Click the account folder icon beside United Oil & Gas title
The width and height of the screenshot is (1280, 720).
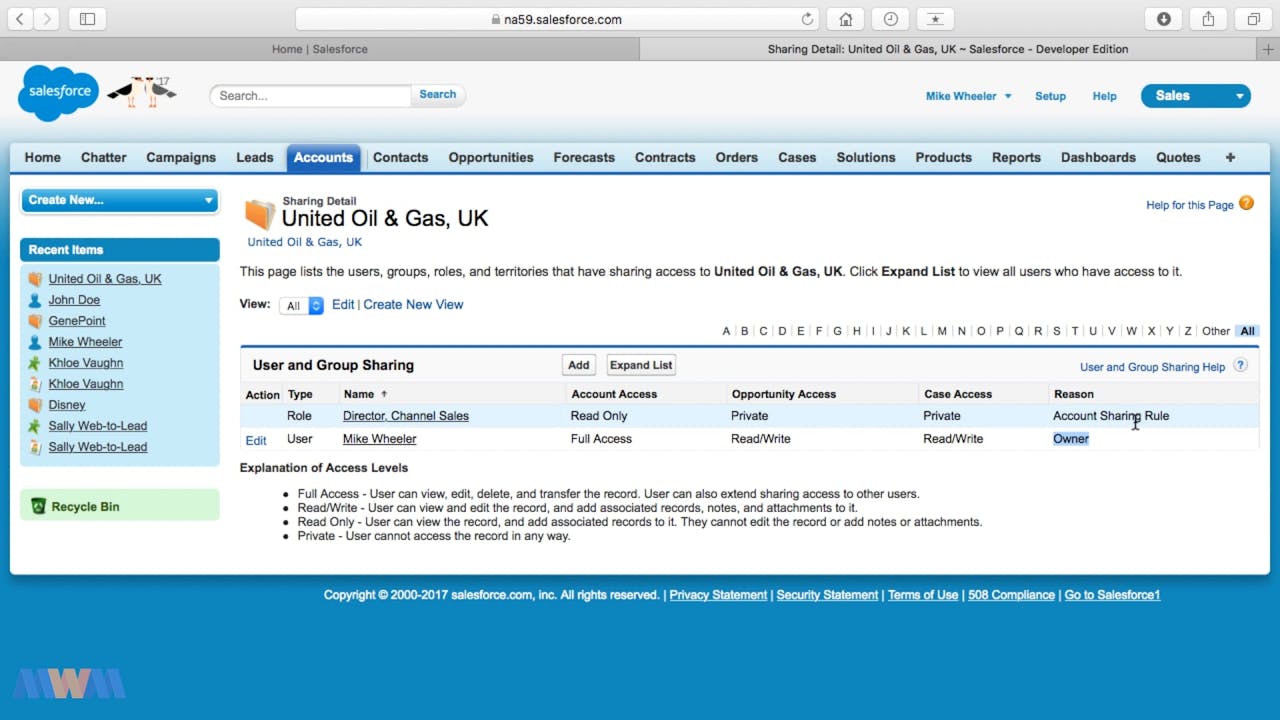259,215
